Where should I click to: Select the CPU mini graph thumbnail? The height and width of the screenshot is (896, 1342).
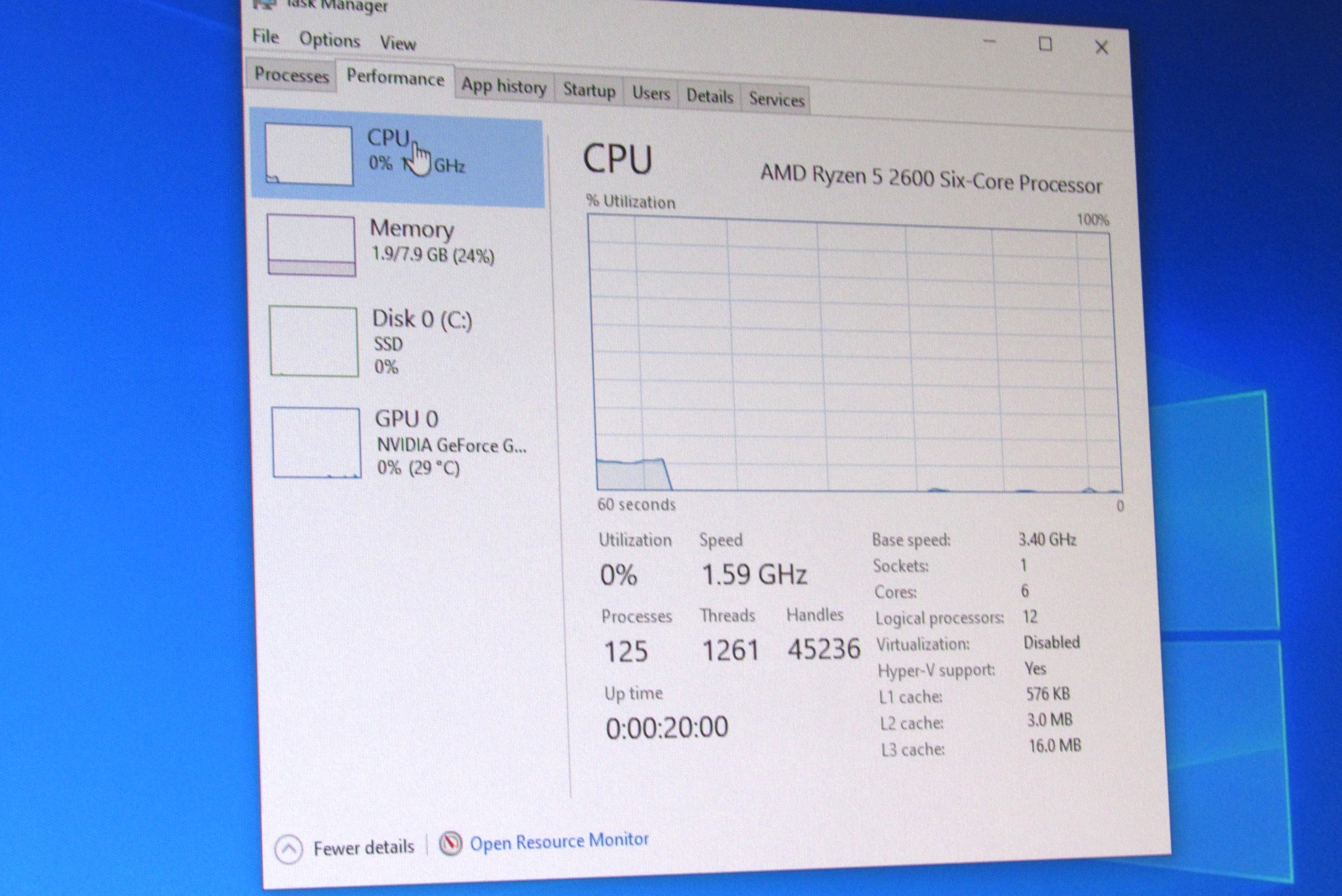[x=309, y=155]
